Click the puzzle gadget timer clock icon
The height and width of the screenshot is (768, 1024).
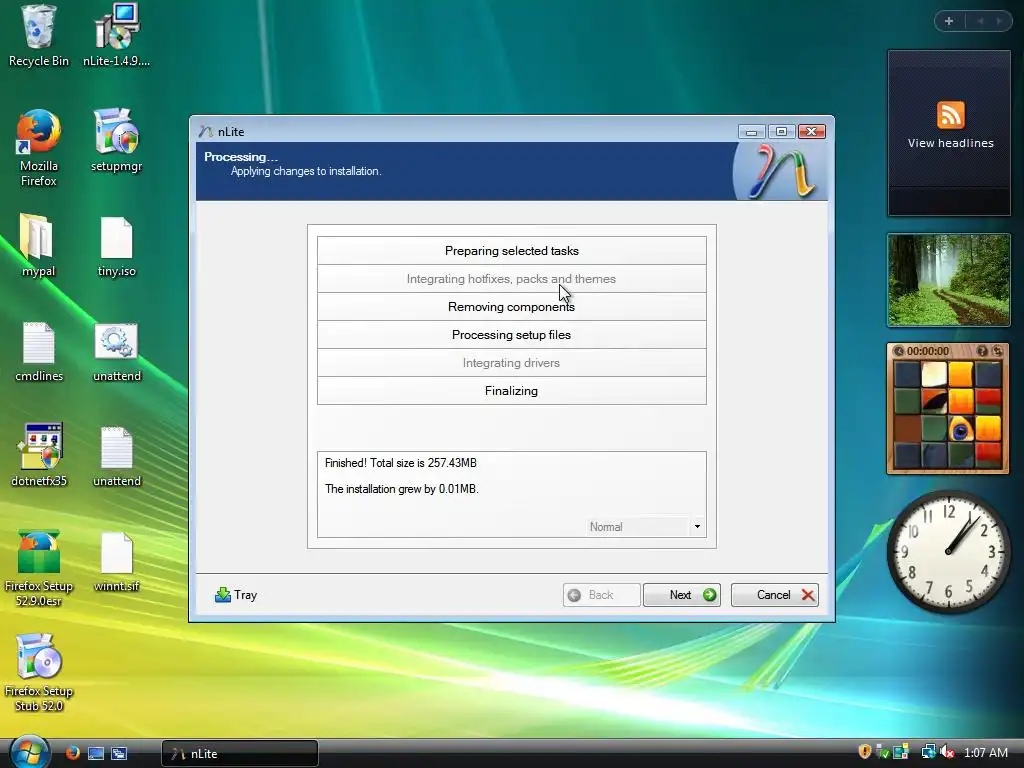coord(899,351)
